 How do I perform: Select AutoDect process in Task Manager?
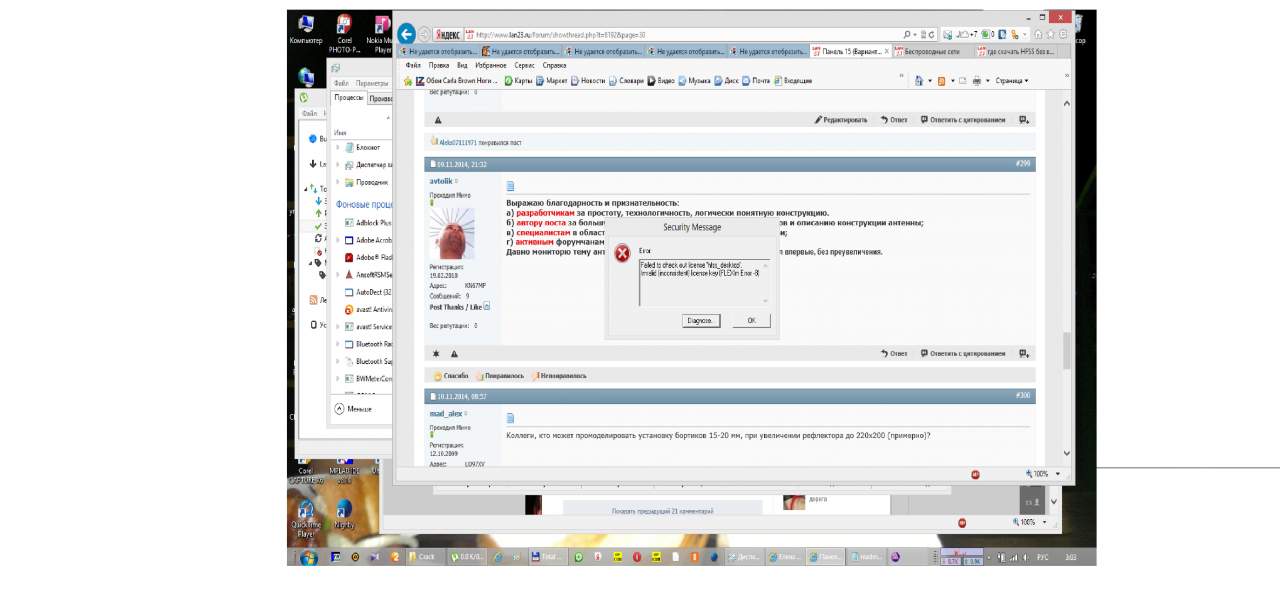(367, 292)
